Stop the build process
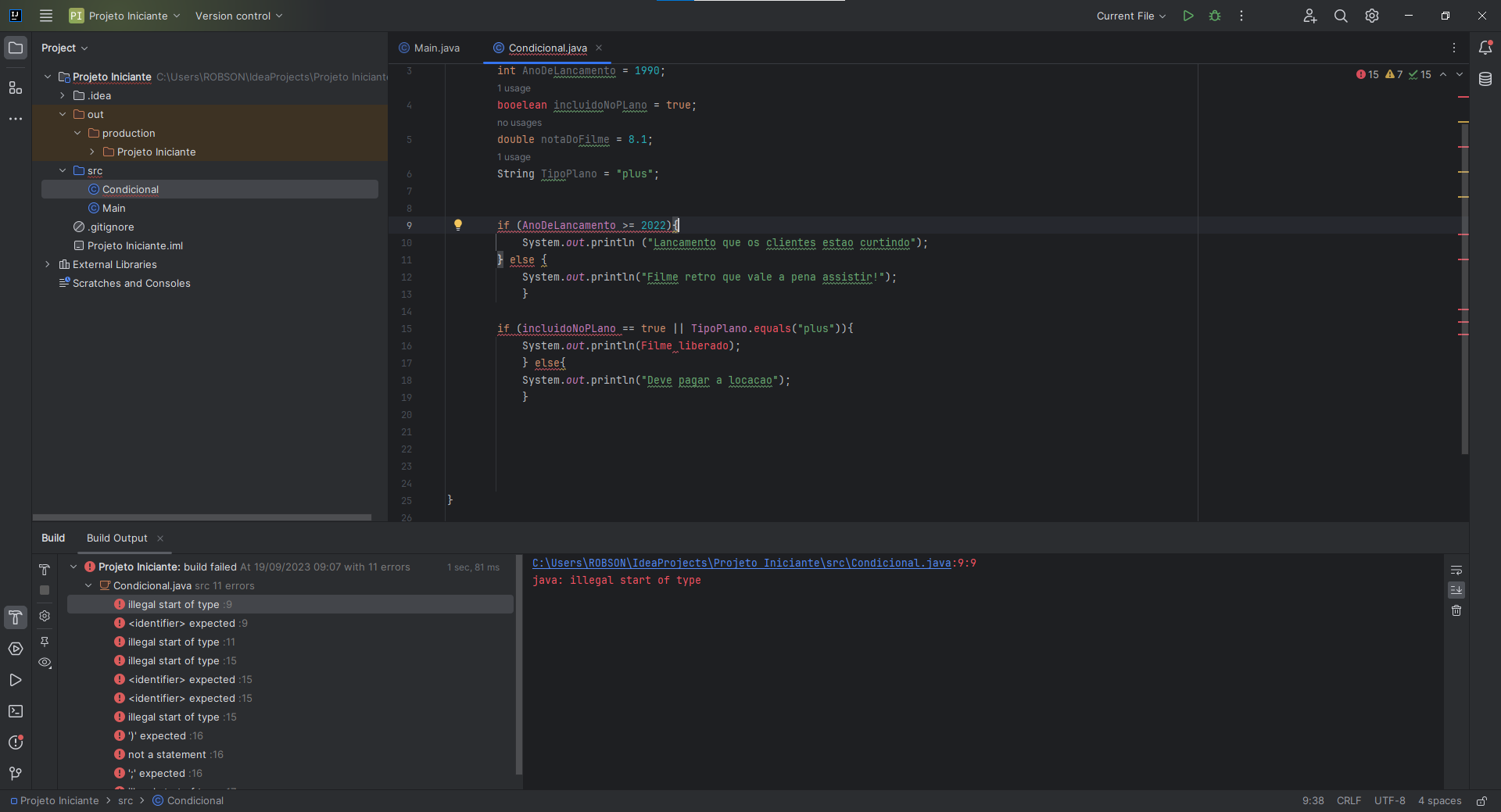Screen dimensions: 1501x812 pos(45,590)
